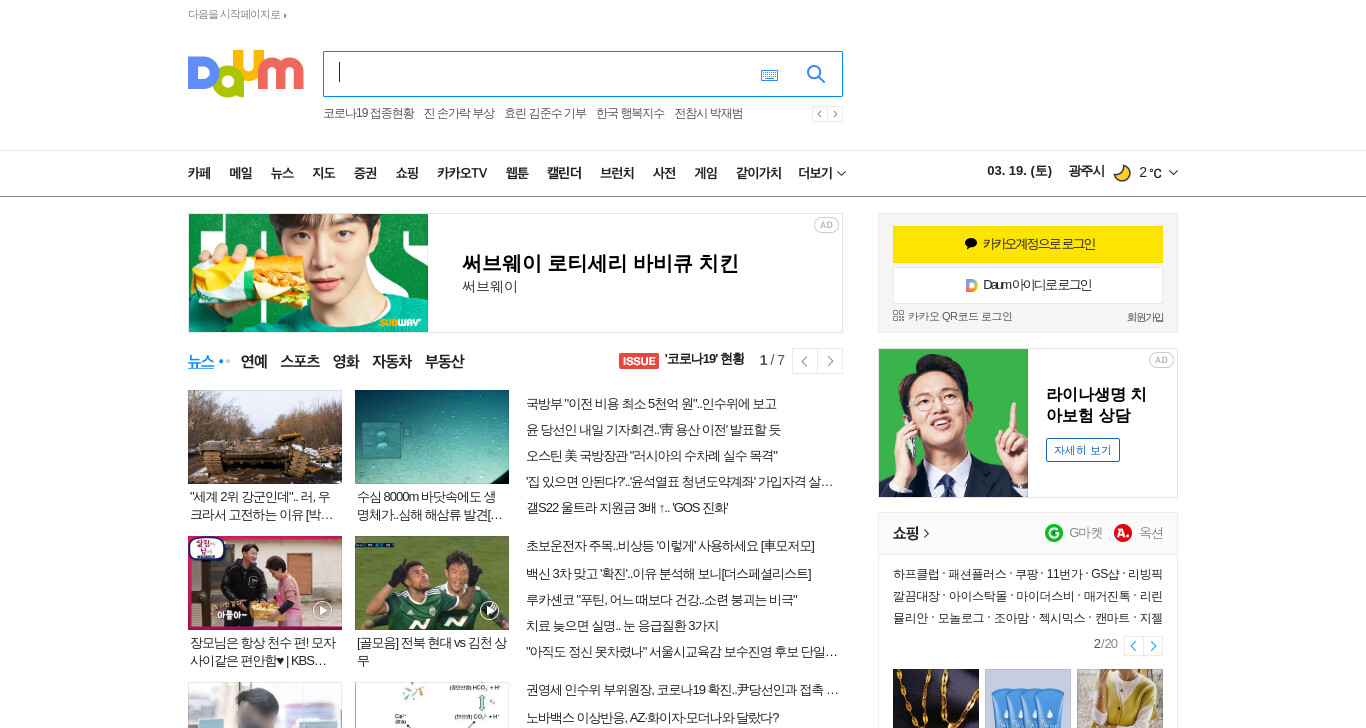Show next trending search terms
Image resolution: width=1366 pixels, height=728 pixels.
(x=835, y=114)
